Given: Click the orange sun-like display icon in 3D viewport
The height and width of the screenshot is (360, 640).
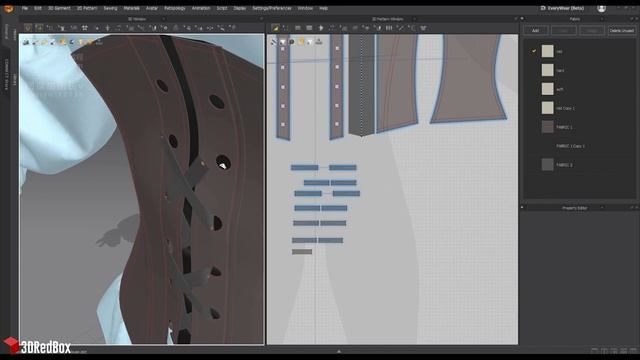Looking at the screenshot, I should click(x=62, y=42).
